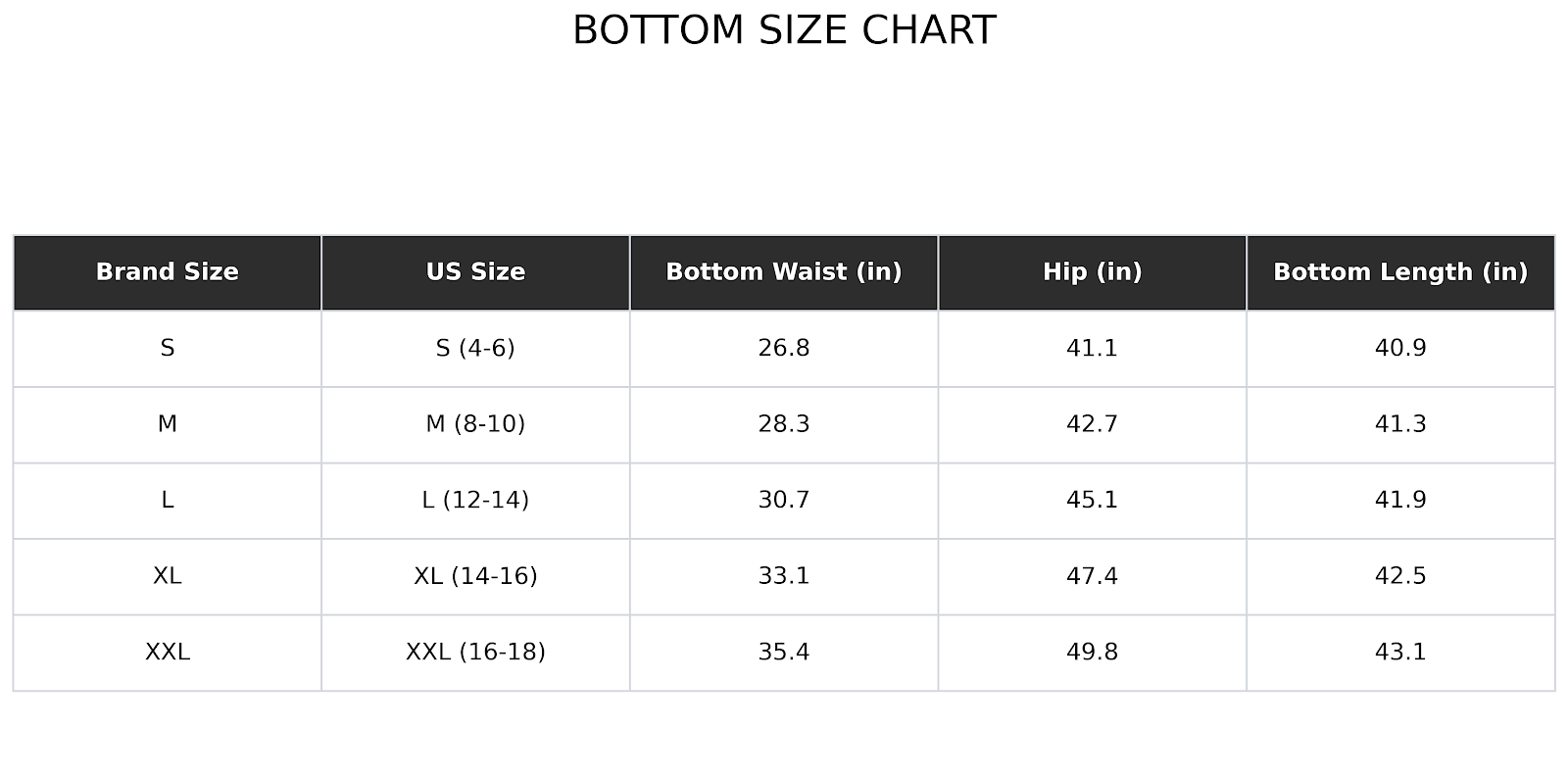
Task: Click waist value 28.3
Action: point(784,424)
